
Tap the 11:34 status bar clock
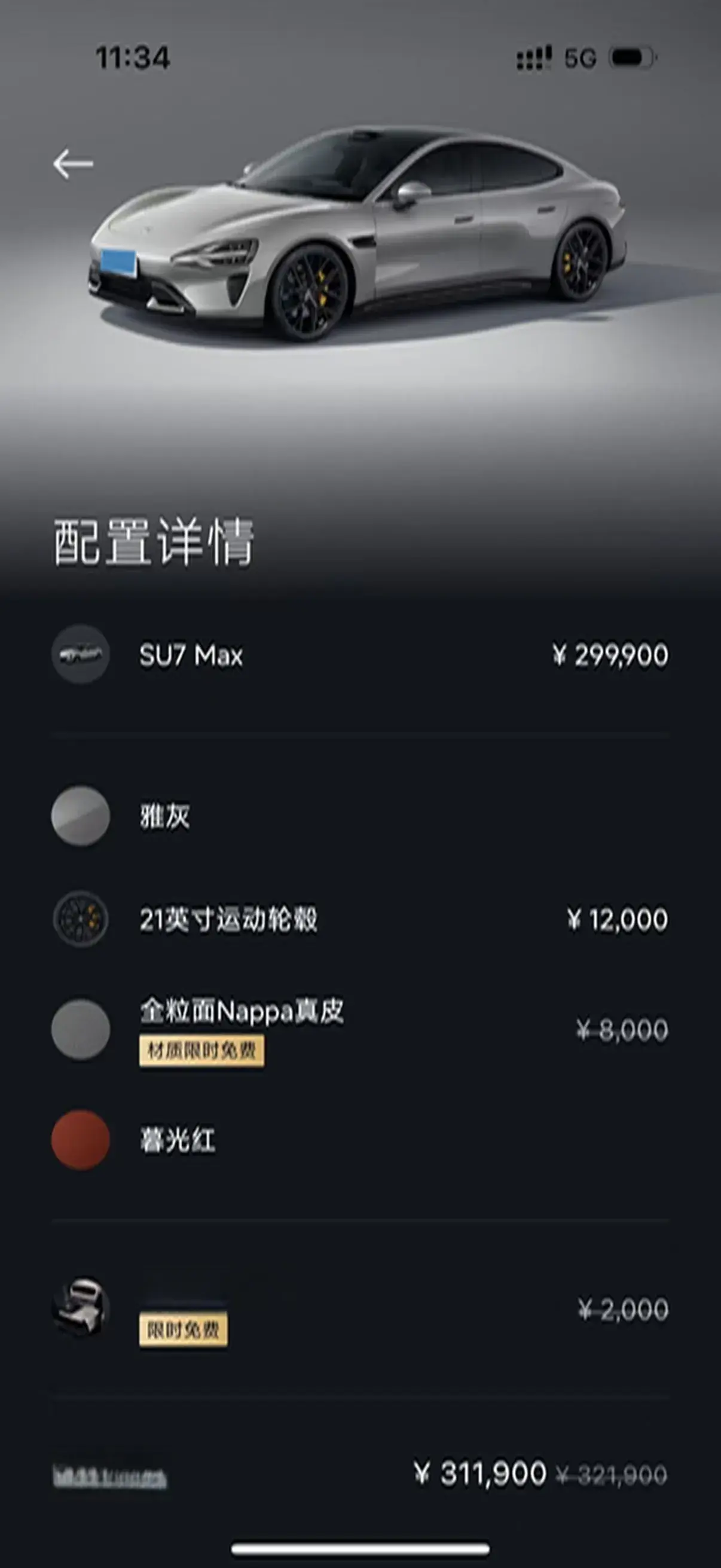[133, 58]
